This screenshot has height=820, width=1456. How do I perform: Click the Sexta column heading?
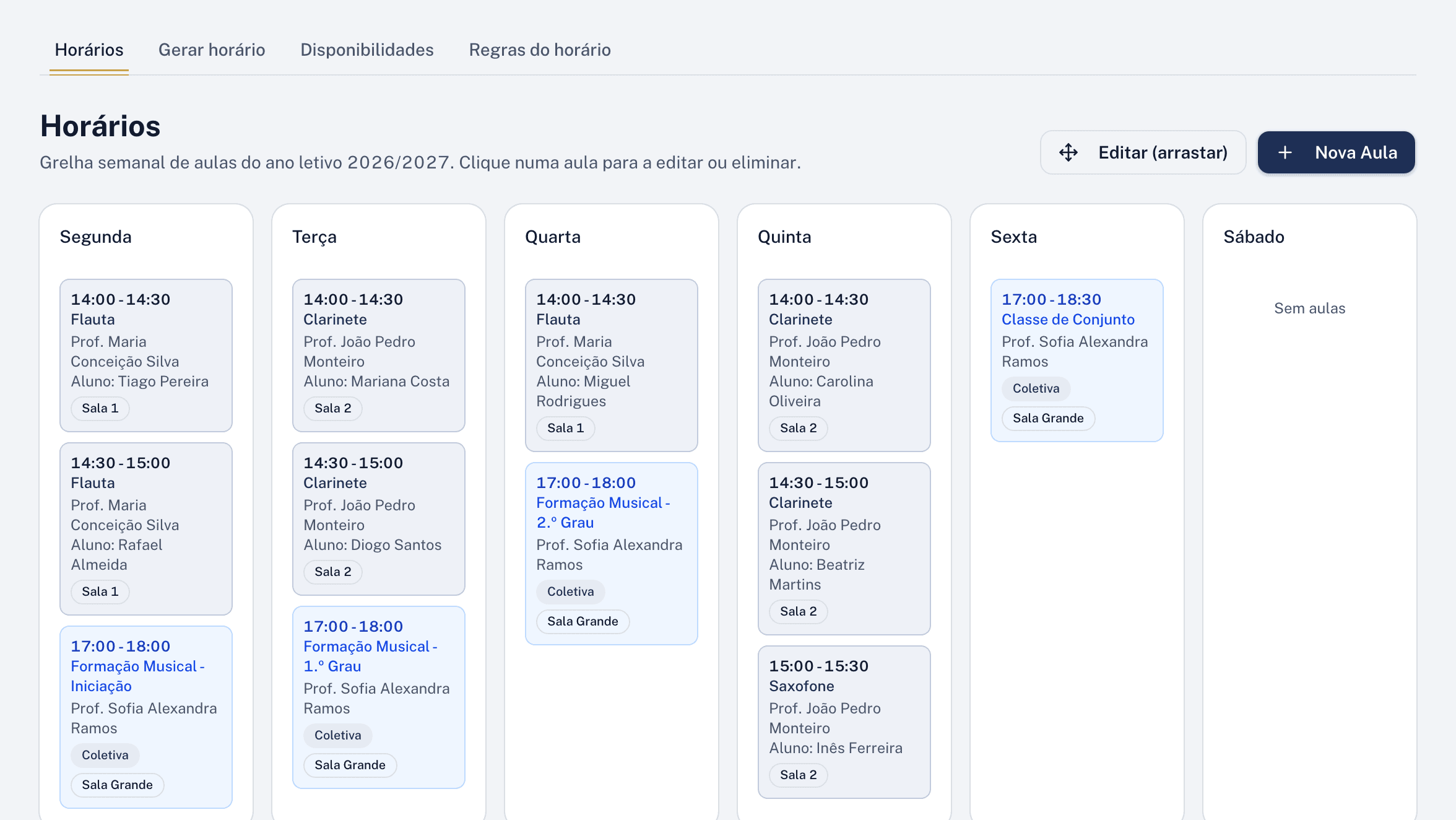pos(1014,237)
